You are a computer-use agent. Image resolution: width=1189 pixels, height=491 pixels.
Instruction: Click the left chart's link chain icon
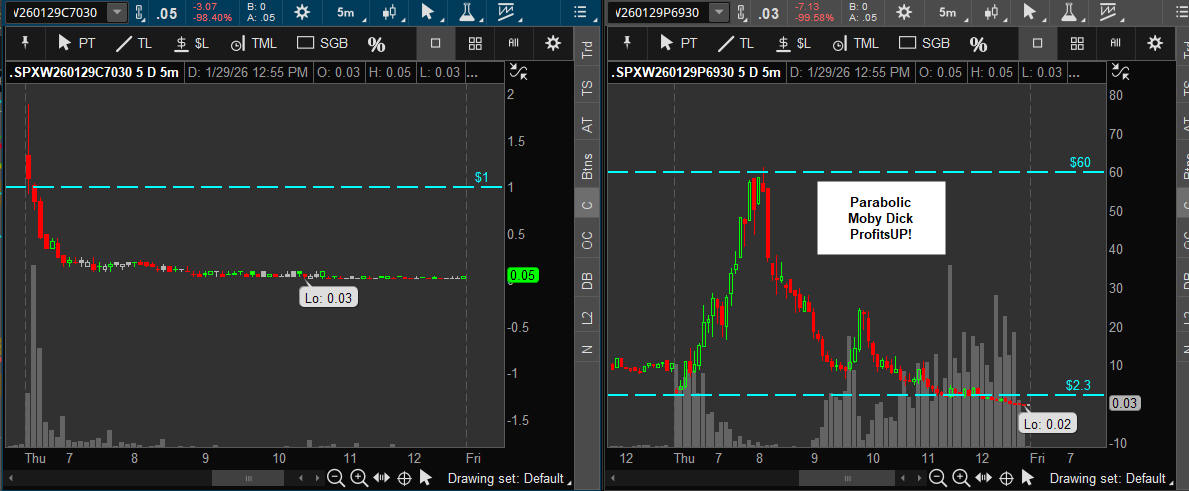[x=141, y=12]
